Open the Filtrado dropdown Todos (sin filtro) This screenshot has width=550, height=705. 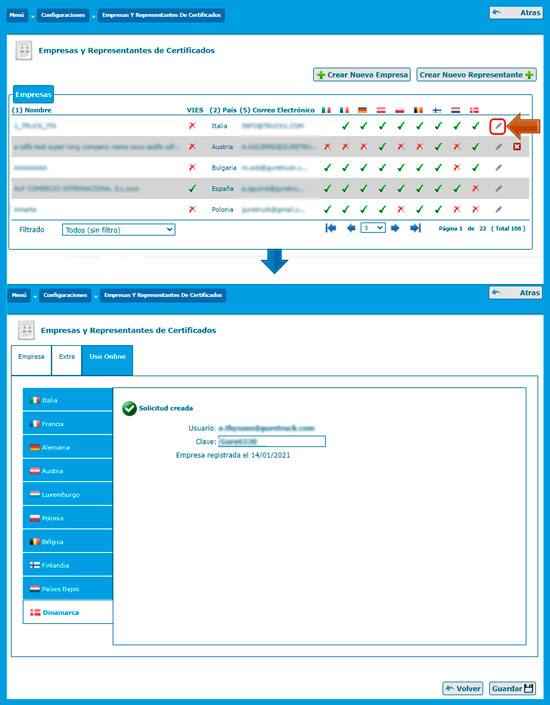[x=118, y=230]
